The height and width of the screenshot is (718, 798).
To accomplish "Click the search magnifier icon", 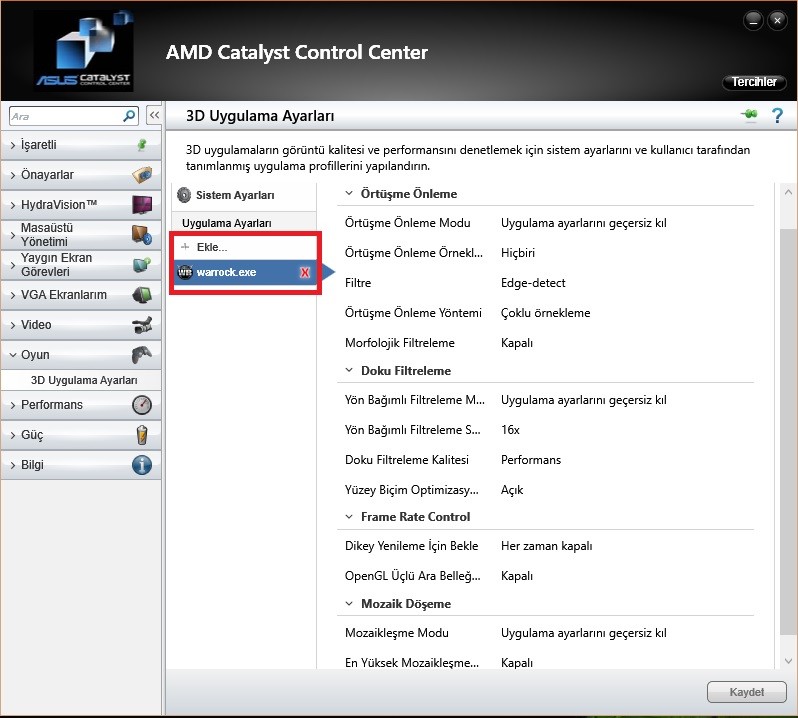I will pos(129,117).
